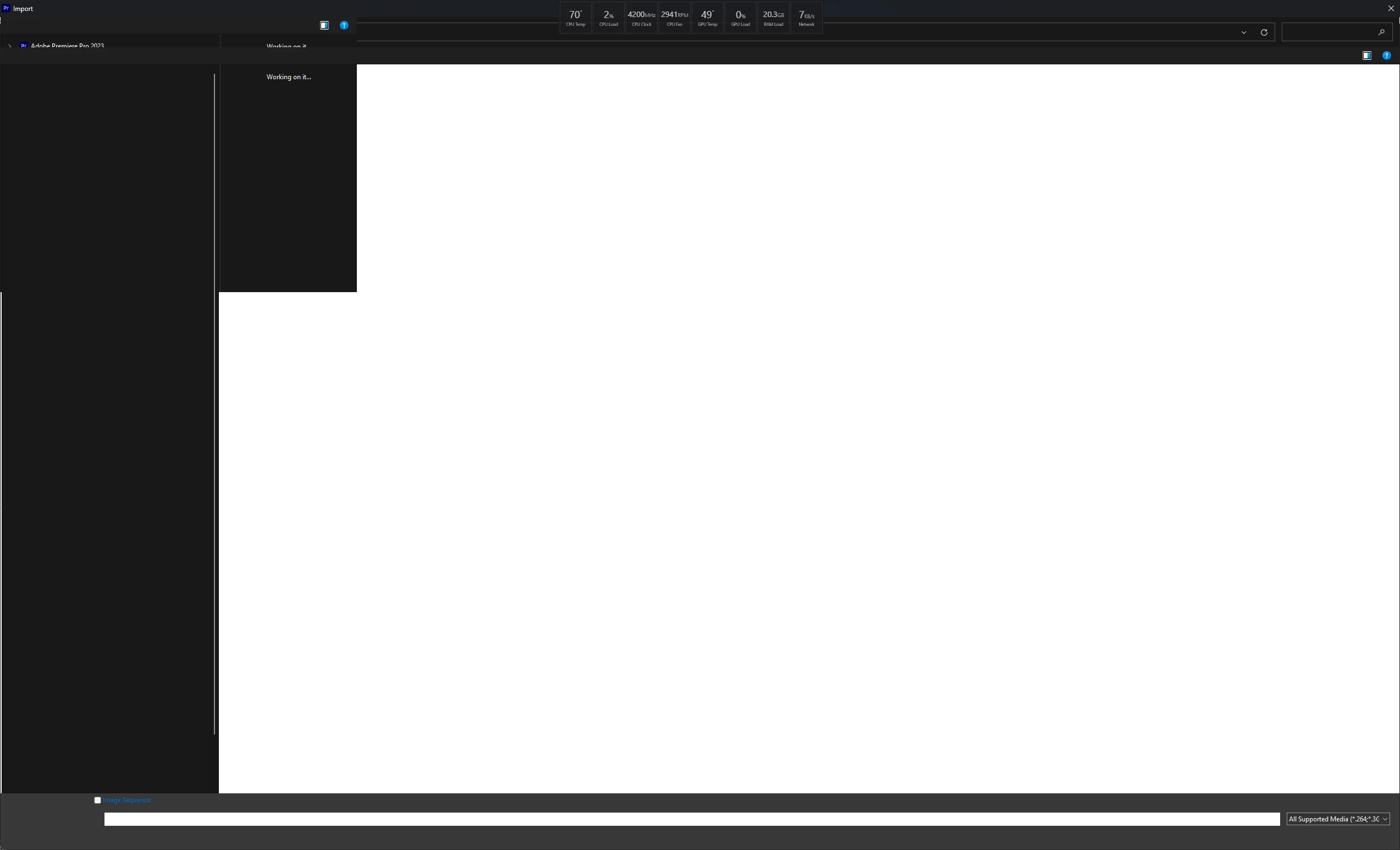1400x850 pixels.
Task: Toggle preview pane icon below the search box
Action: (1366, 56)
